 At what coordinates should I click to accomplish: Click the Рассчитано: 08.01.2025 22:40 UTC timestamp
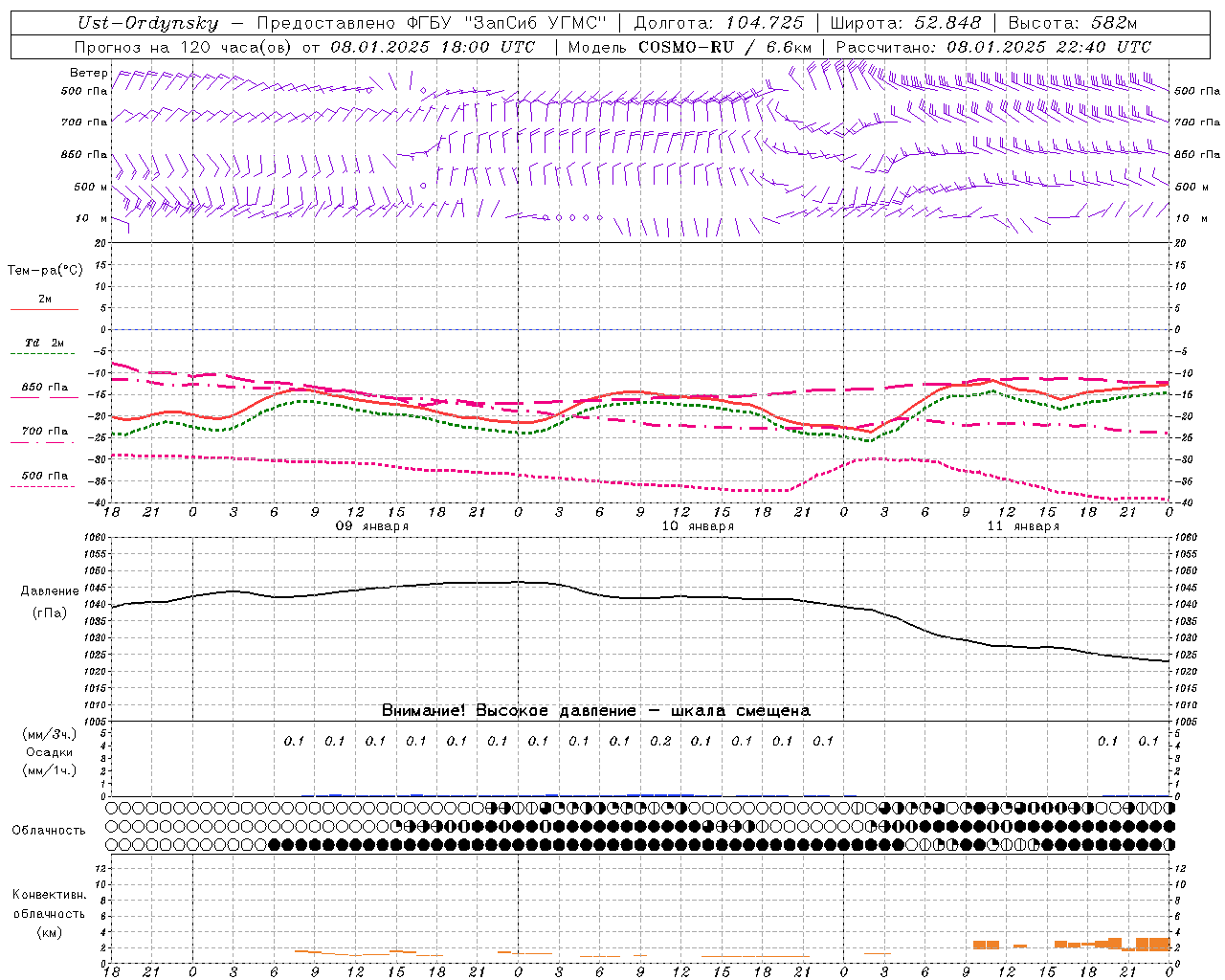(x=993, y=47)
